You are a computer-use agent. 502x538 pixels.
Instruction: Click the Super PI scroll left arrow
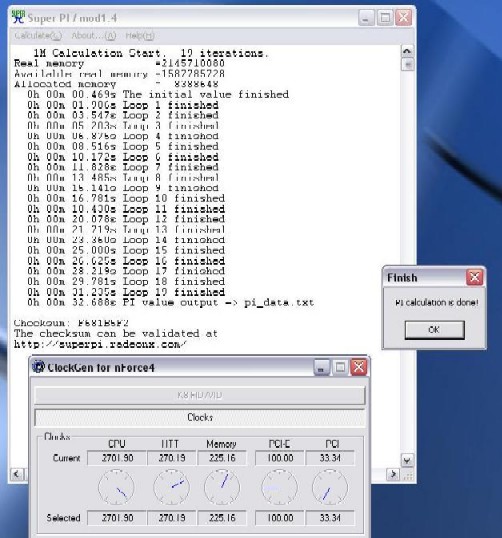16,474
